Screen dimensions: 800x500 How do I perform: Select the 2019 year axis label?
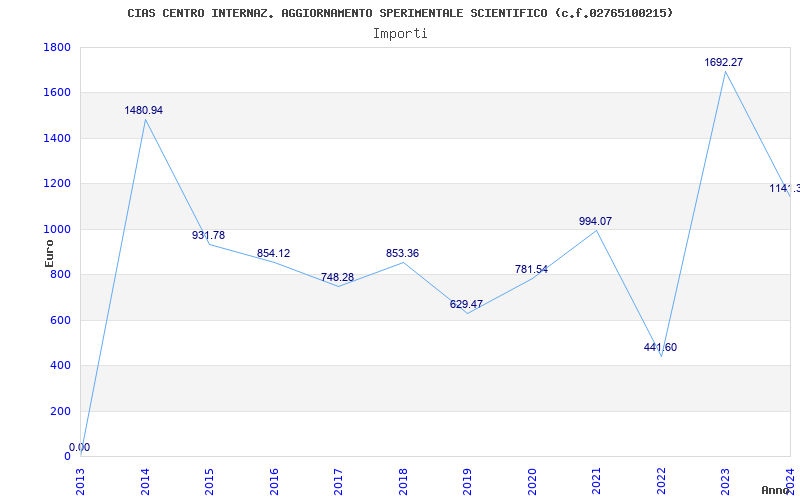click(x=467, y=481)
